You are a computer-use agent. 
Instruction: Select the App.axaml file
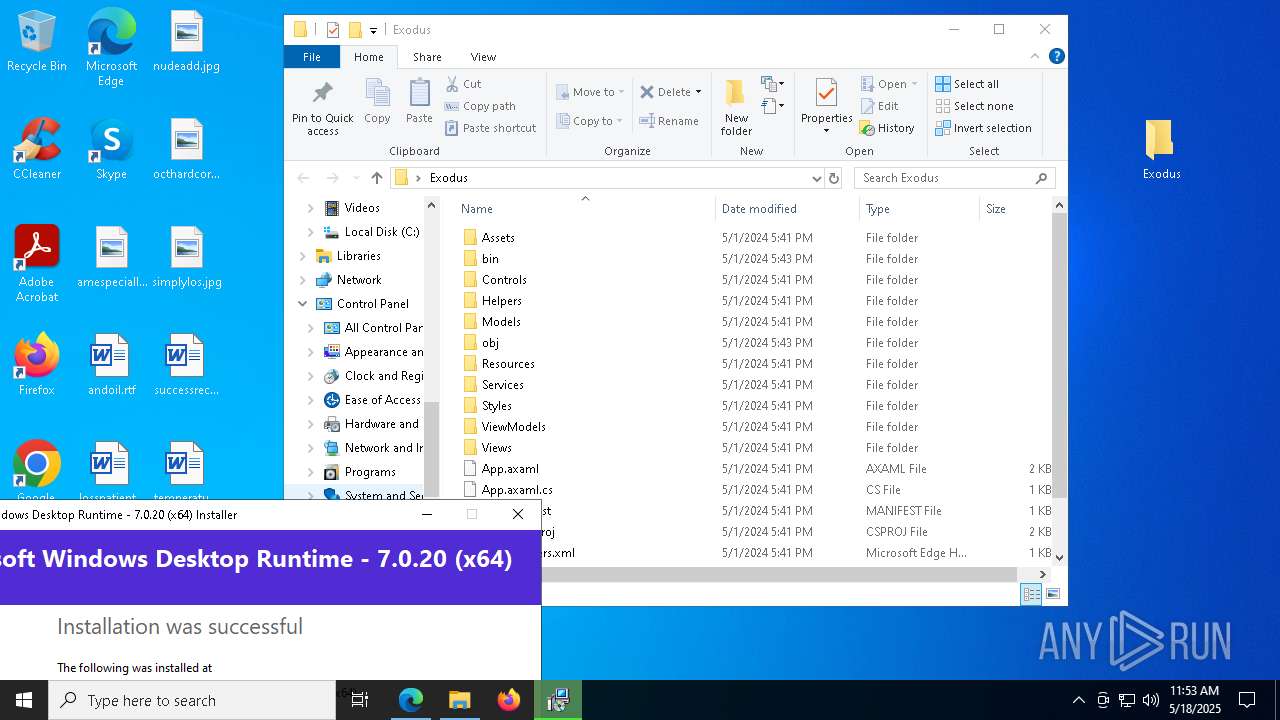click(x=510, y=469)
